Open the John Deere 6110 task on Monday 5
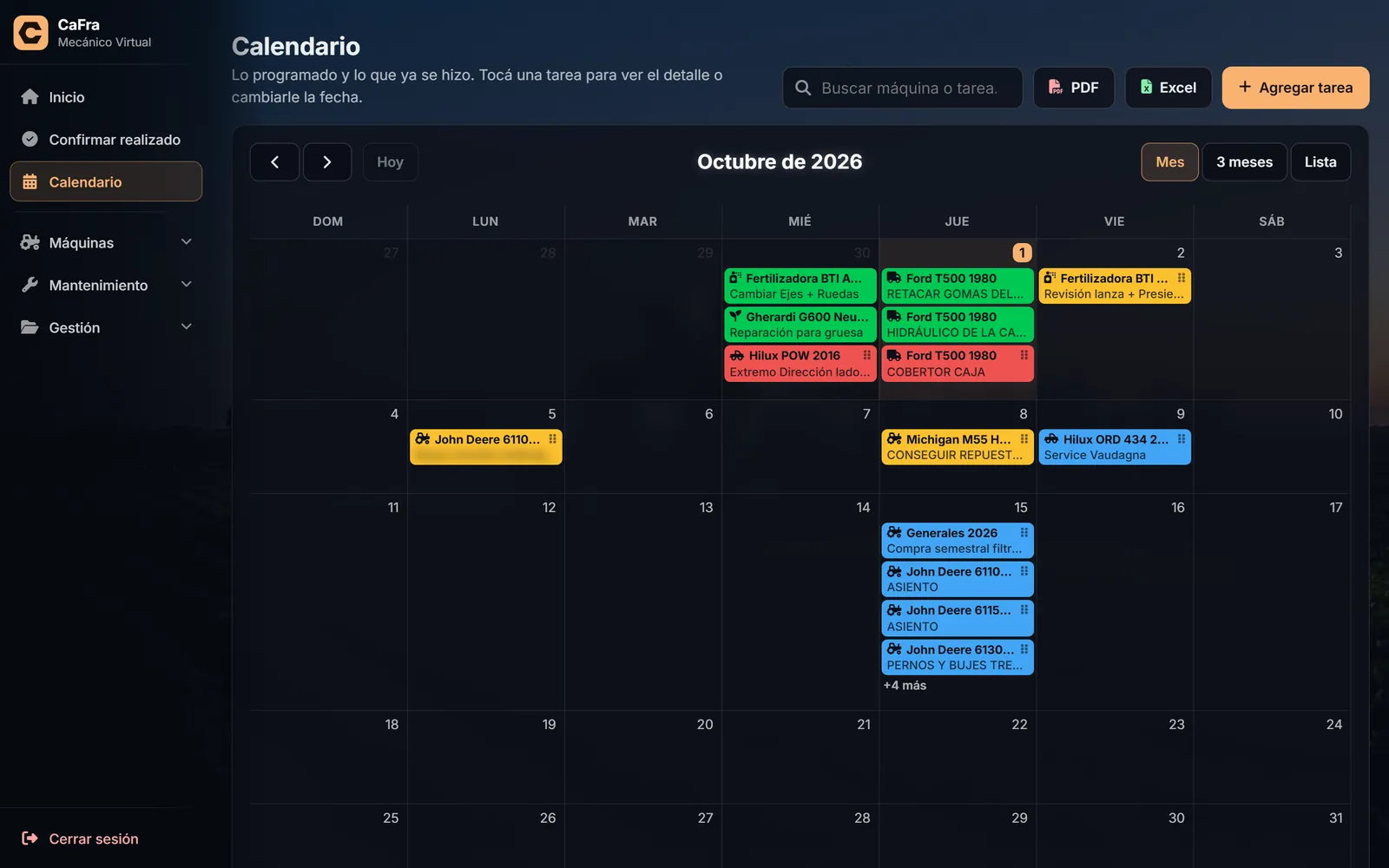The height and width of the screenshot is (868, 1389). point(485,447)
